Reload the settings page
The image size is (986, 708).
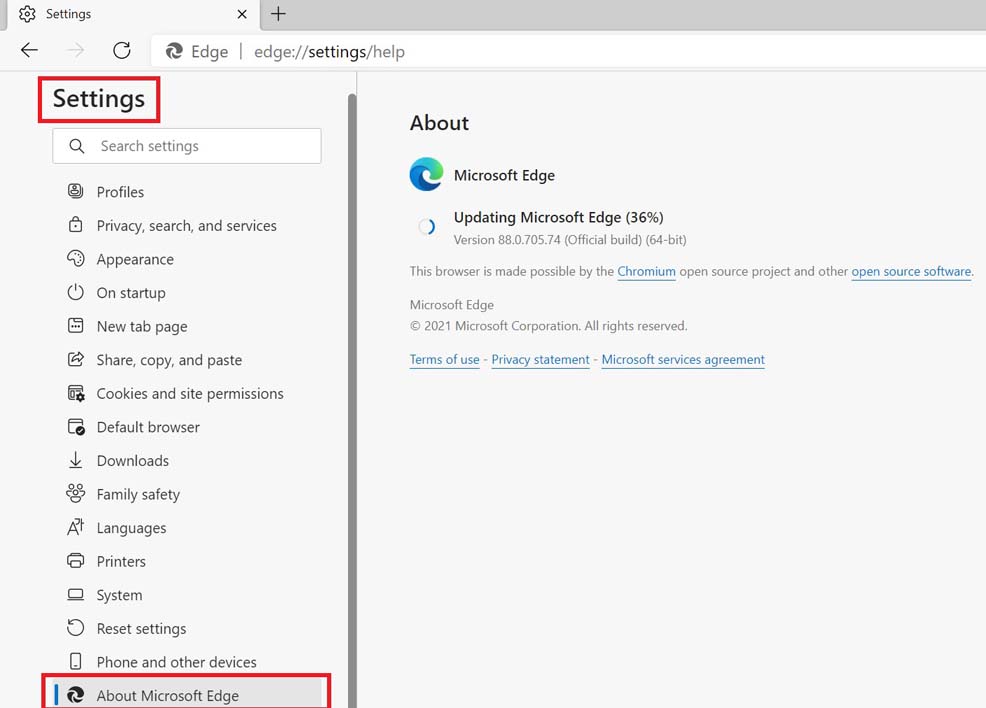121,50
